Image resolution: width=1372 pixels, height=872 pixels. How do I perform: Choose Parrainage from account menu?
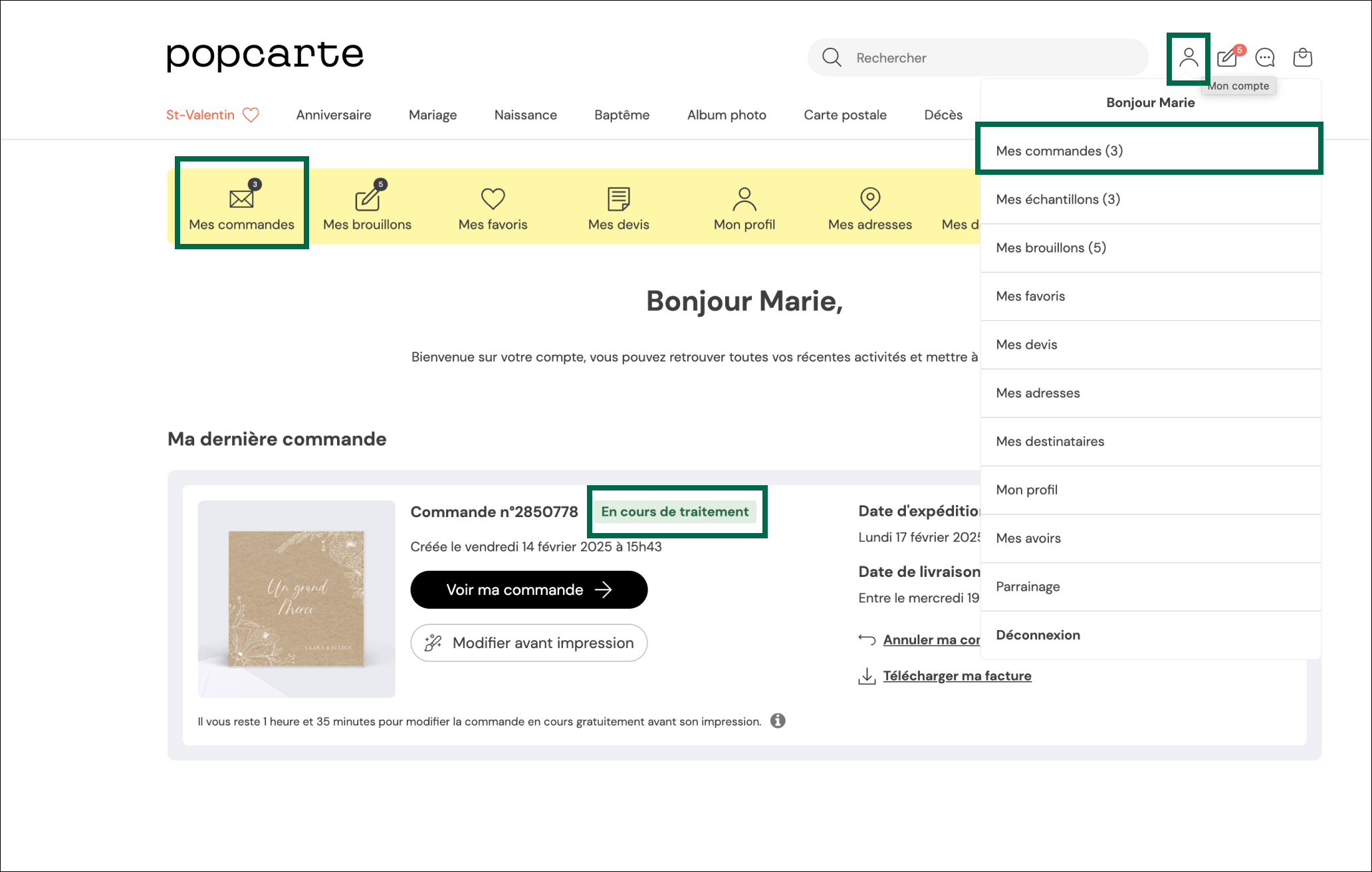pos(1028,586)
